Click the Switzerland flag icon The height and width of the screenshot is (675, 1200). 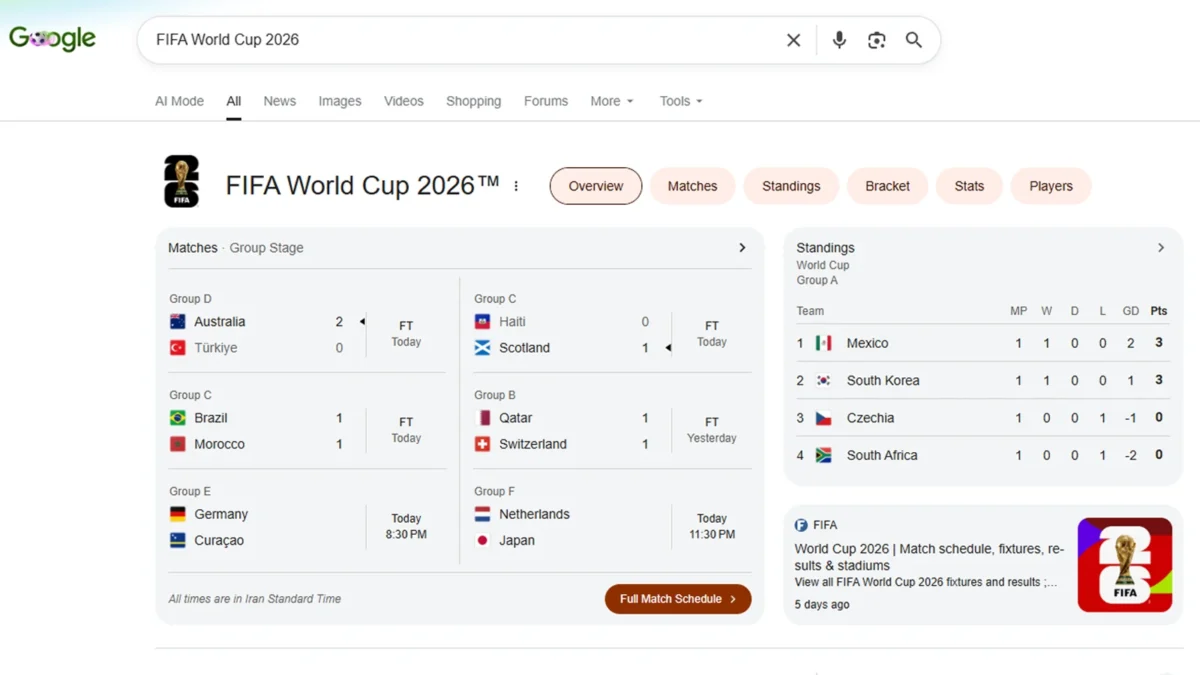(x=482, y=444)
